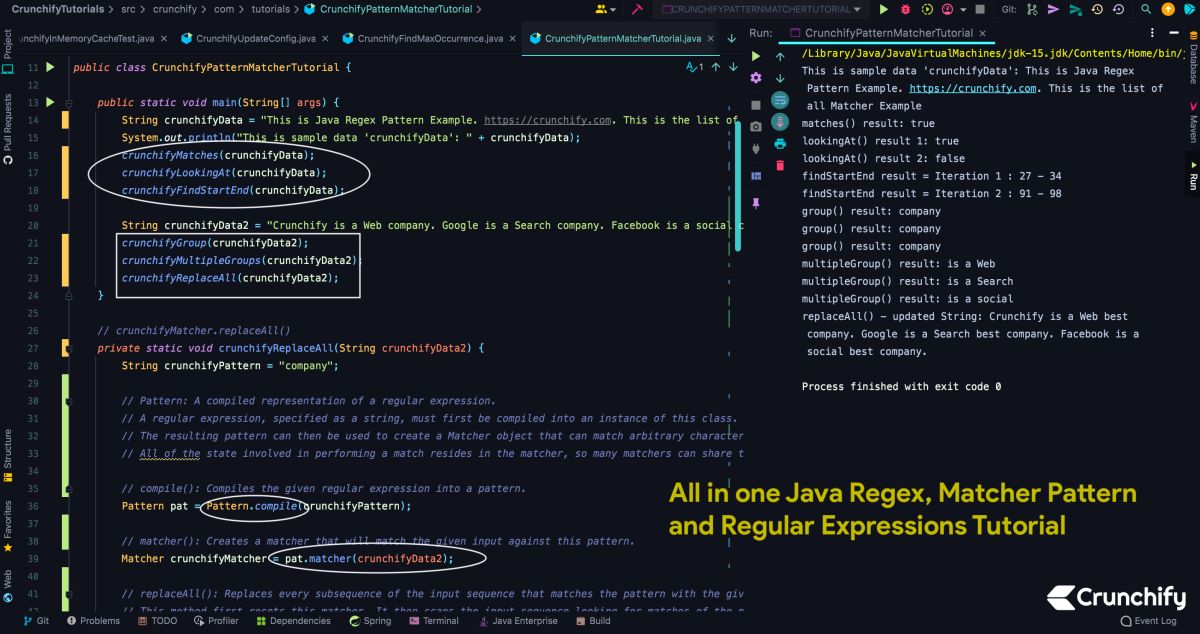The image size is (1200, 634).
Task: Expand the run configuration dropdown arrow
Action: (x=857, y=9)
